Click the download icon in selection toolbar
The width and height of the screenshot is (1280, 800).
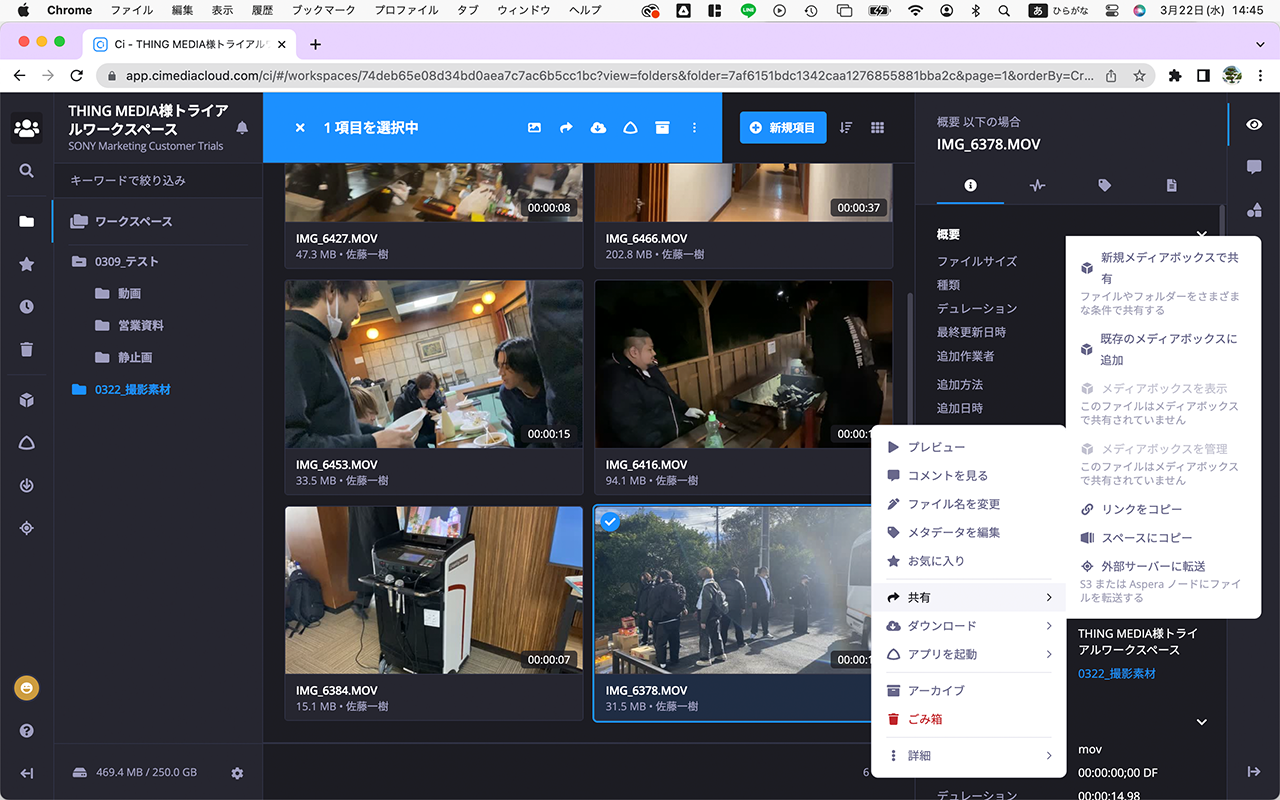click(598, 128)
